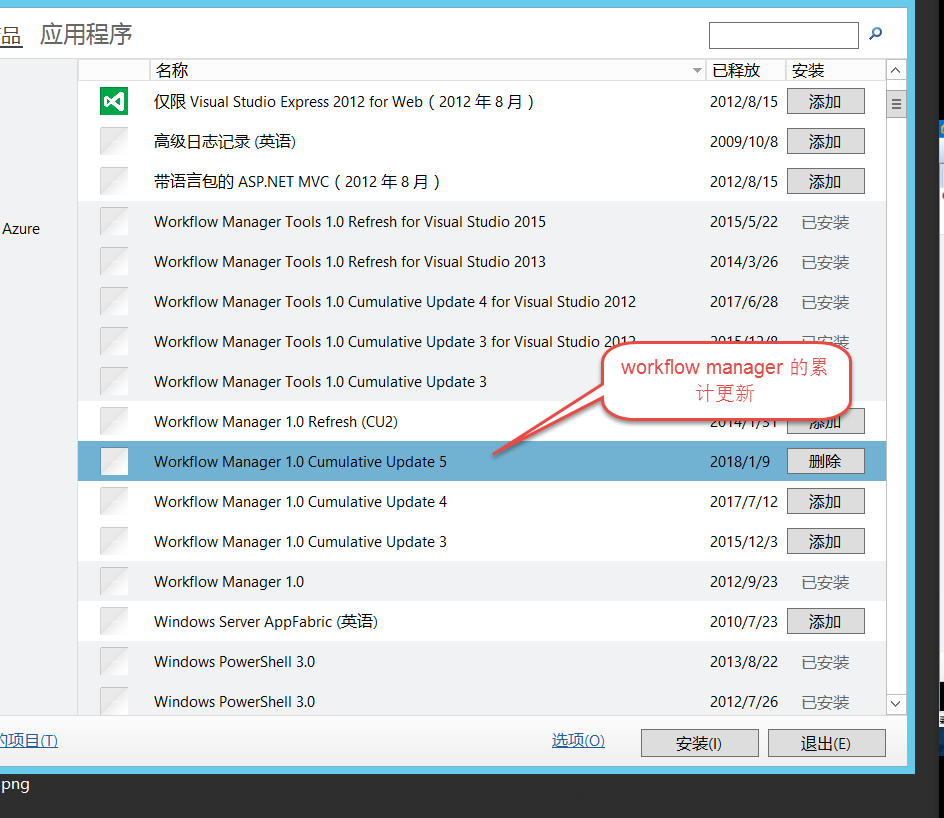Click icon beside Windows PowerShell 3.0 dated 2013/8/22
This screenshot has width=944, height=818.
114,662
